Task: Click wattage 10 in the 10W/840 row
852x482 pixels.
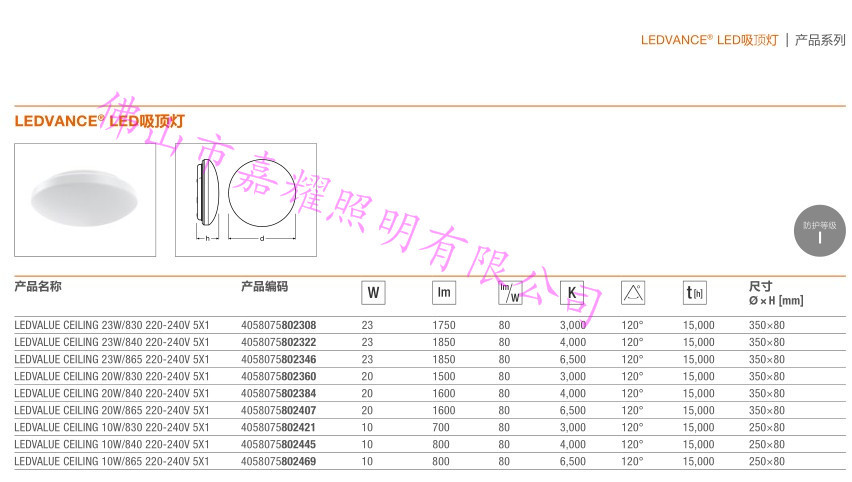Action: point(367,445)
